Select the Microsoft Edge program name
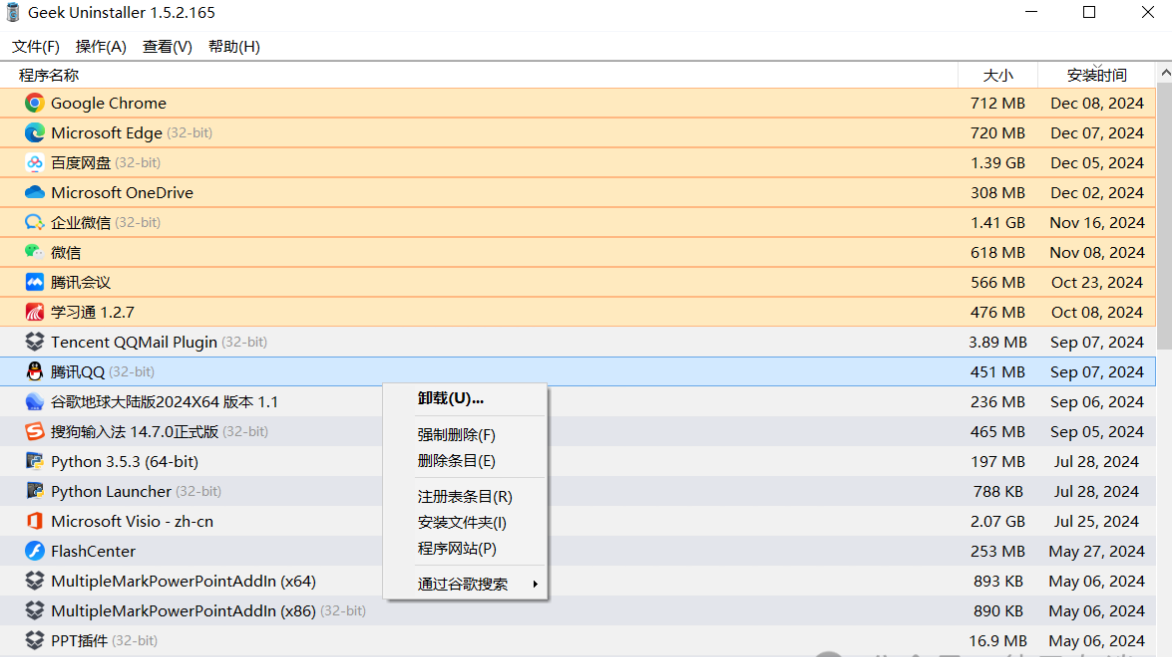1172x657 pixels. (x=106, y=132)
